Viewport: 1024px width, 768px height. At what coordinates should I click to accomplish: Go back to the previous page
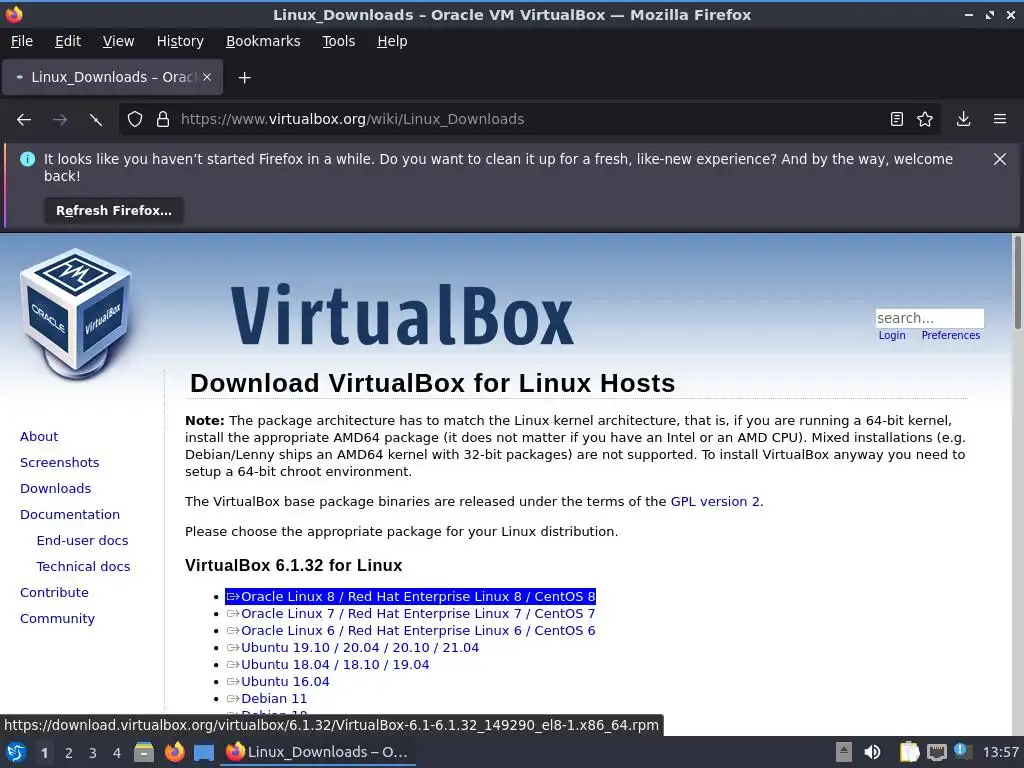[24, 120]
